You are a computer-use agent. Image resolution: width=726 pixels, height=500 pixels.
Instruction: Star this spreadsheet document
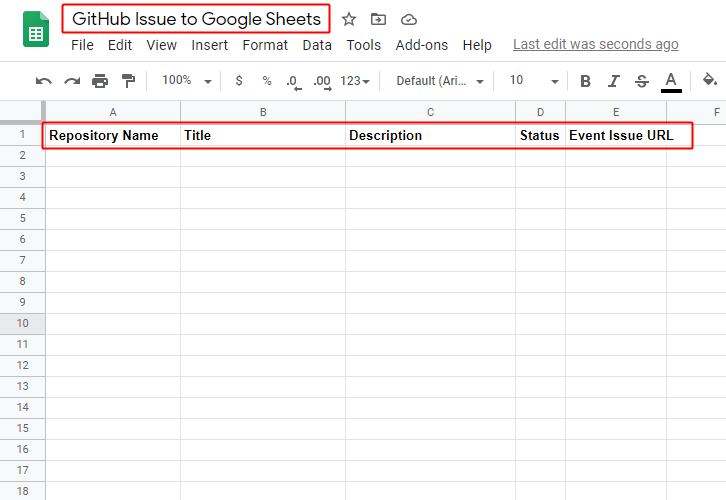pyautogui.click(x=349, y=19)
